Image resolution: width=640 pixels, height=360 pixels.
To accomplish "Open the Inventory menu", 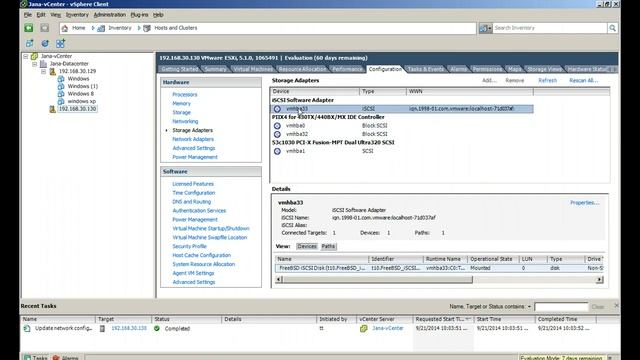I will pos(77,15).
